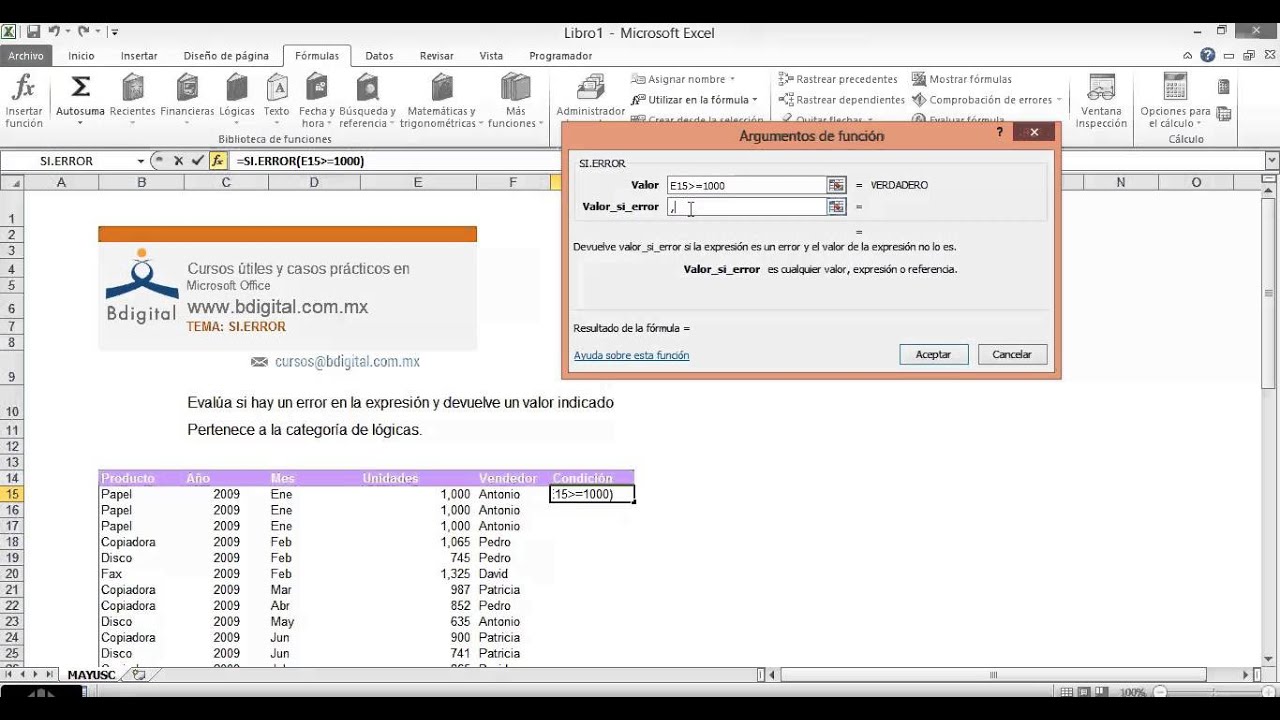The height and width of the screenshot is (720, 1280).
Task: Click the Redo arrow icon
Action: pos(83,32)
